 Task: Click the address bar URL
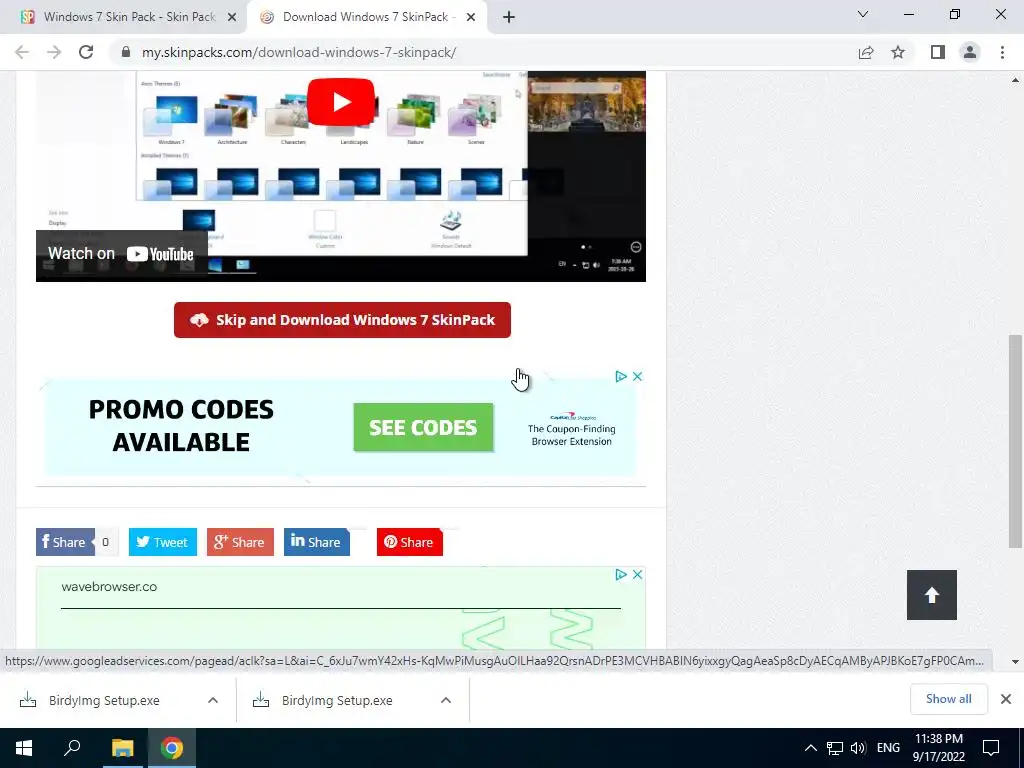[298, 52]
